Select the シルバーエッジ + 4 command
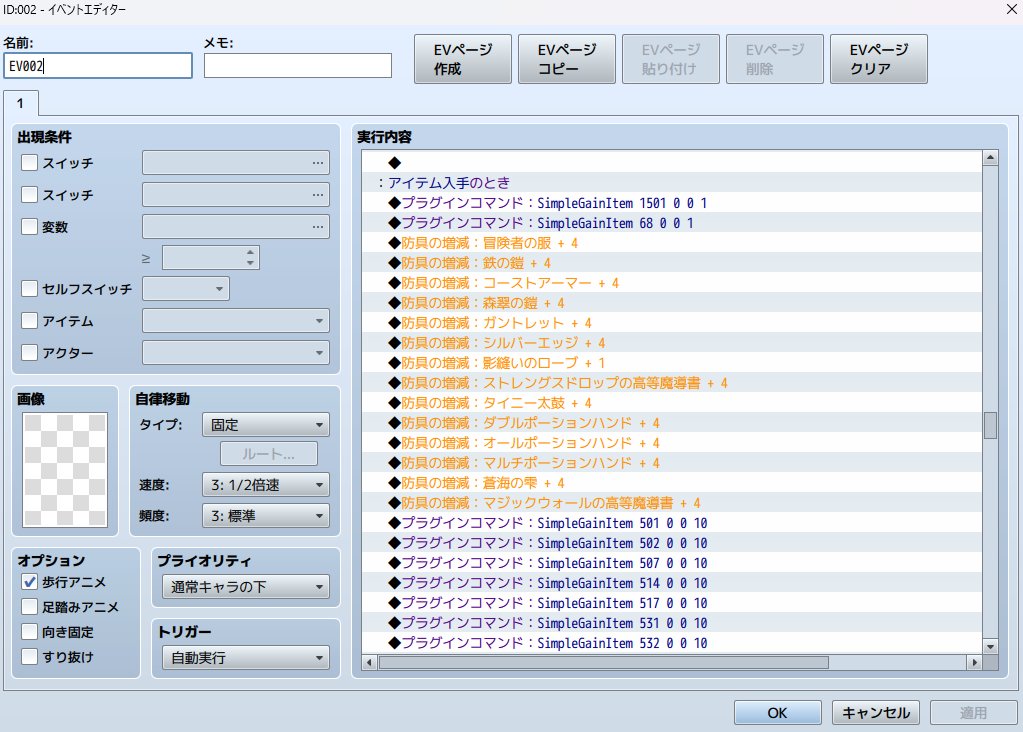The height and width of the screenshot is (732, 1023). click(x=671, y=343)
